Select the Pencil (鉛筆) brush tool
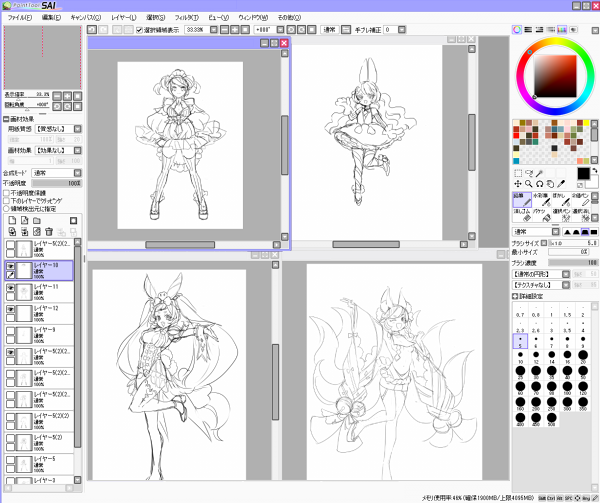The height and width of the screenshot is (503, 600). coord(522,200)
